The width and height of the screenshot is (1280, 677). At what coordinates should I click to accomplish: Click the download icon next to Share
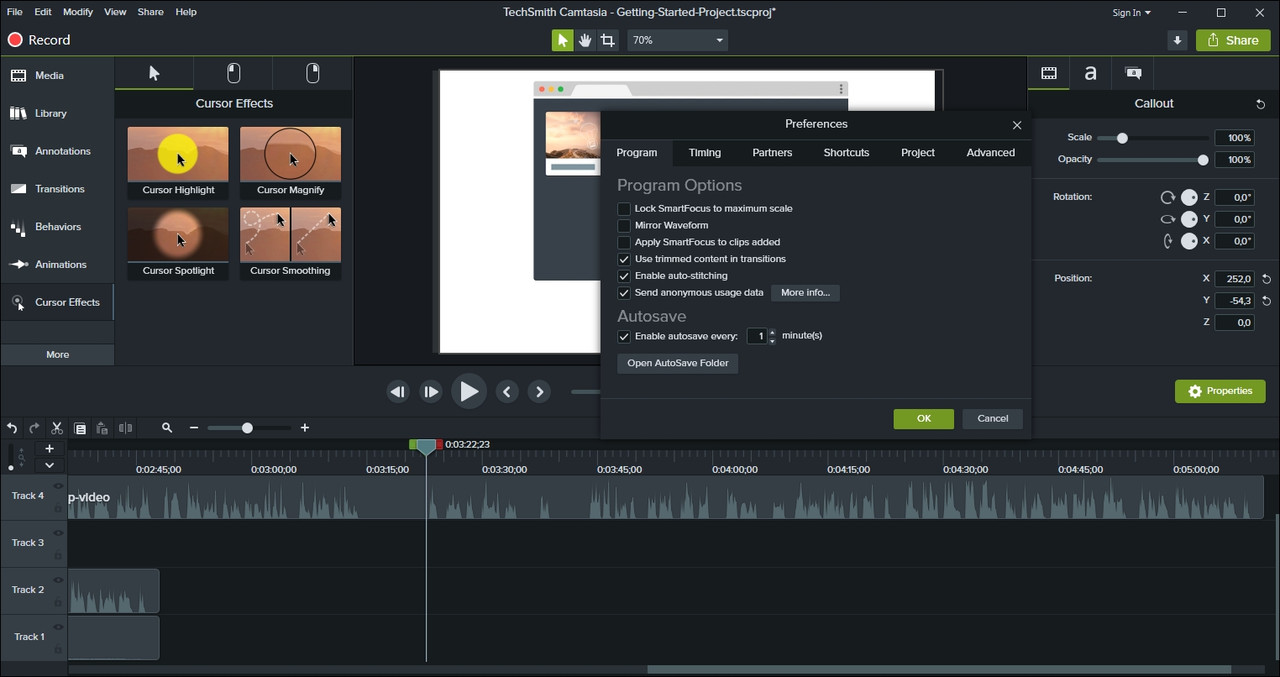coord(1178,40)
